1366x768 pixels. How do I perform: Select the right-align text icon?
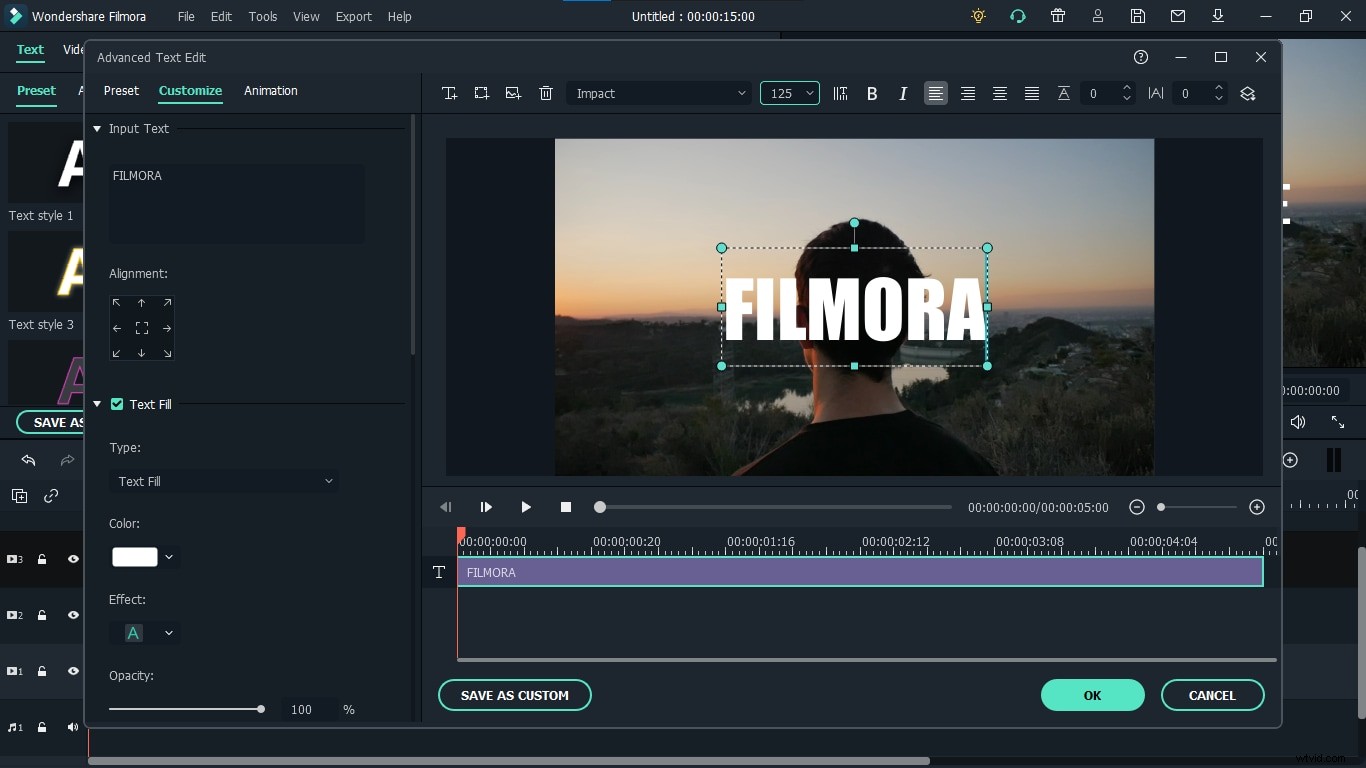967,93
